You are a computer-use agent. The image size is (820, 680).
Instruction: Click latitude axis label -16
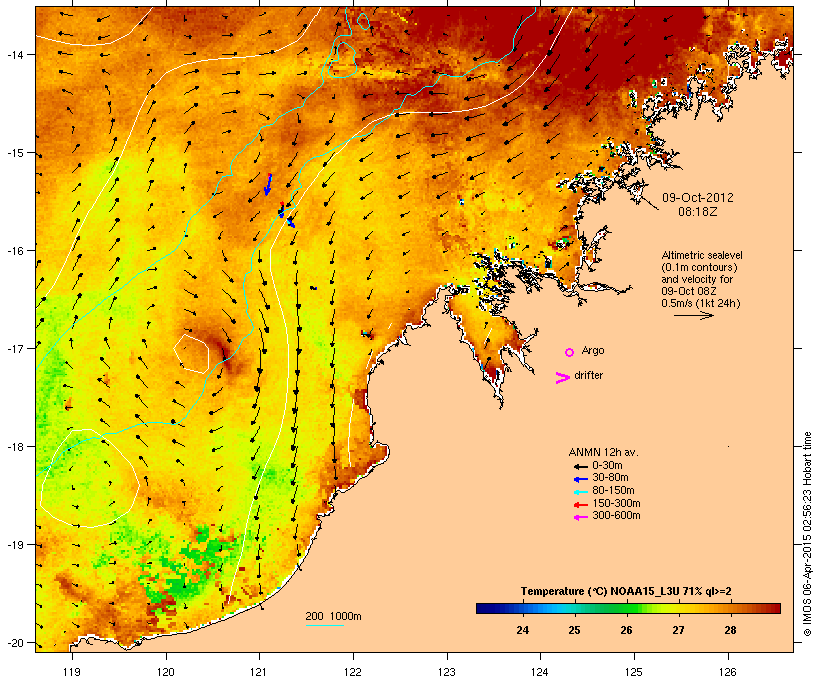(15, 251)
